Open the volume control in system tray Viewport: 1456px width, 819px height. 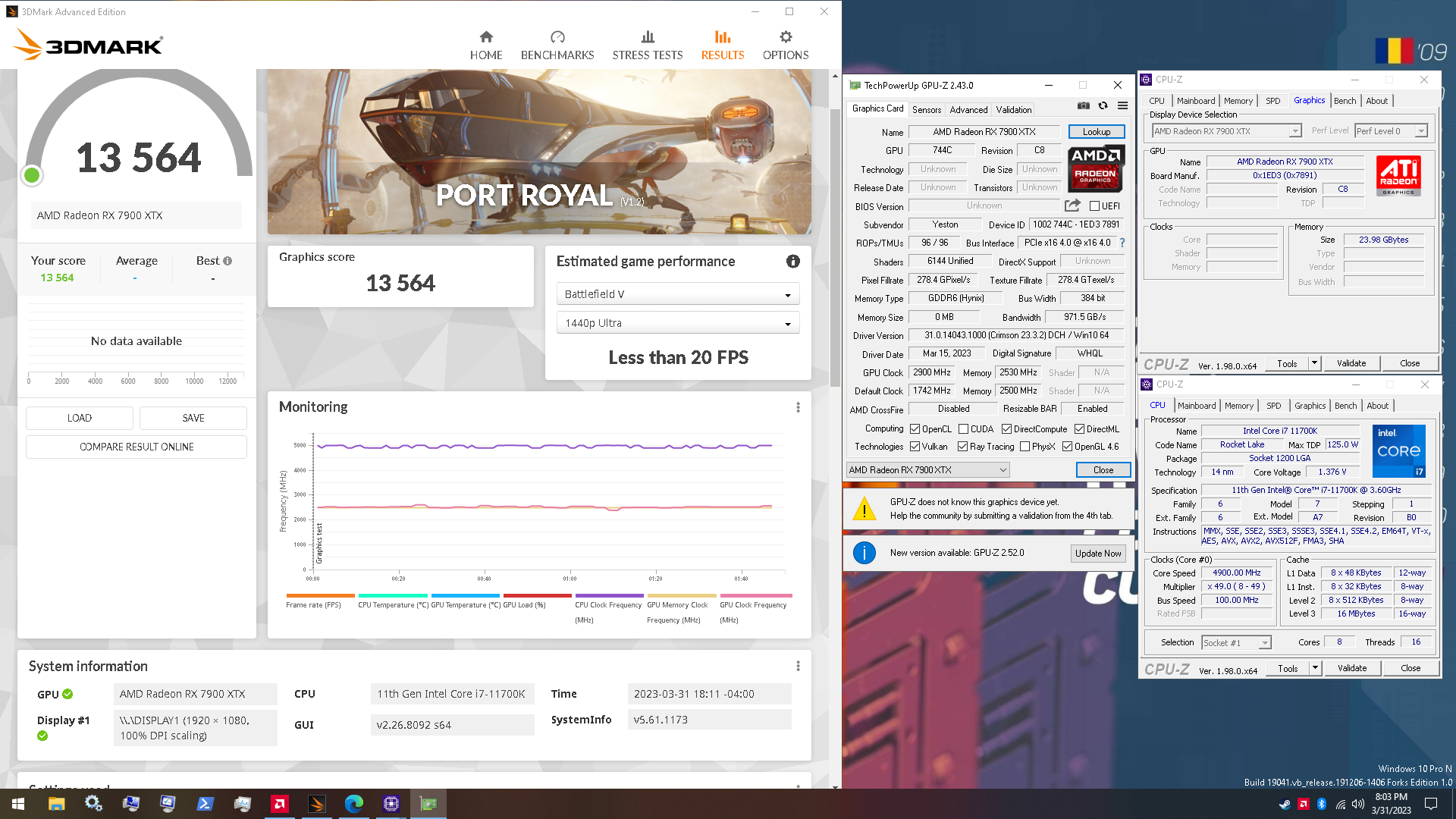(1358, 804)
